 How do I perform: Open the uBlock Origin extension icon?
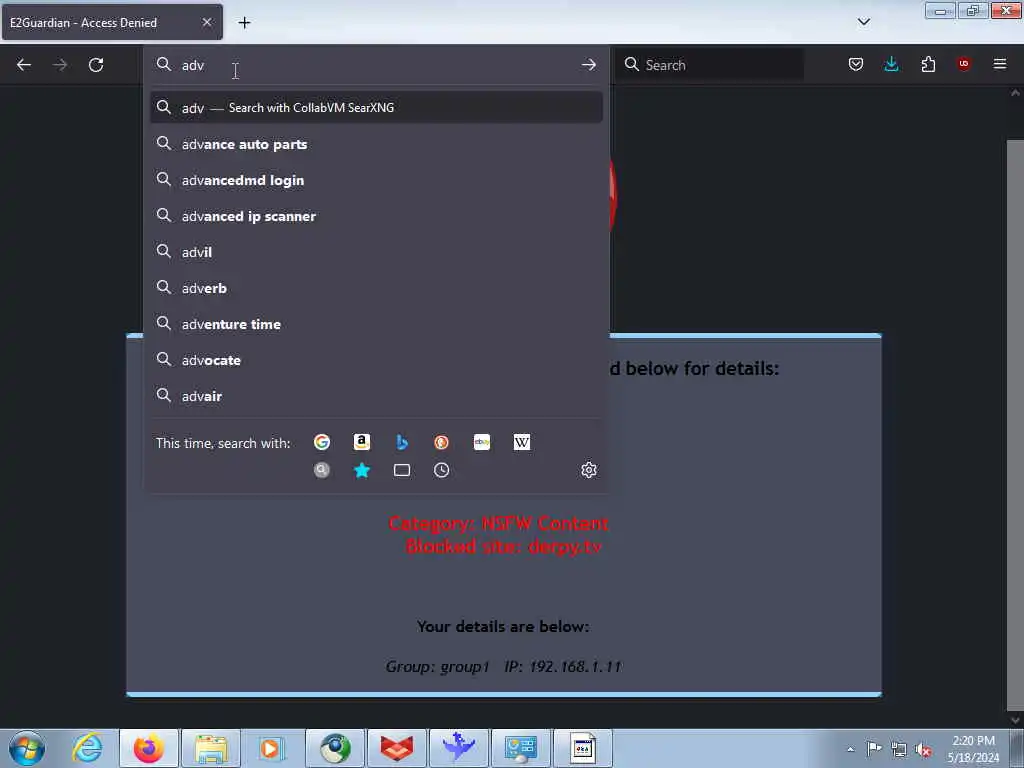pos(963,64)
